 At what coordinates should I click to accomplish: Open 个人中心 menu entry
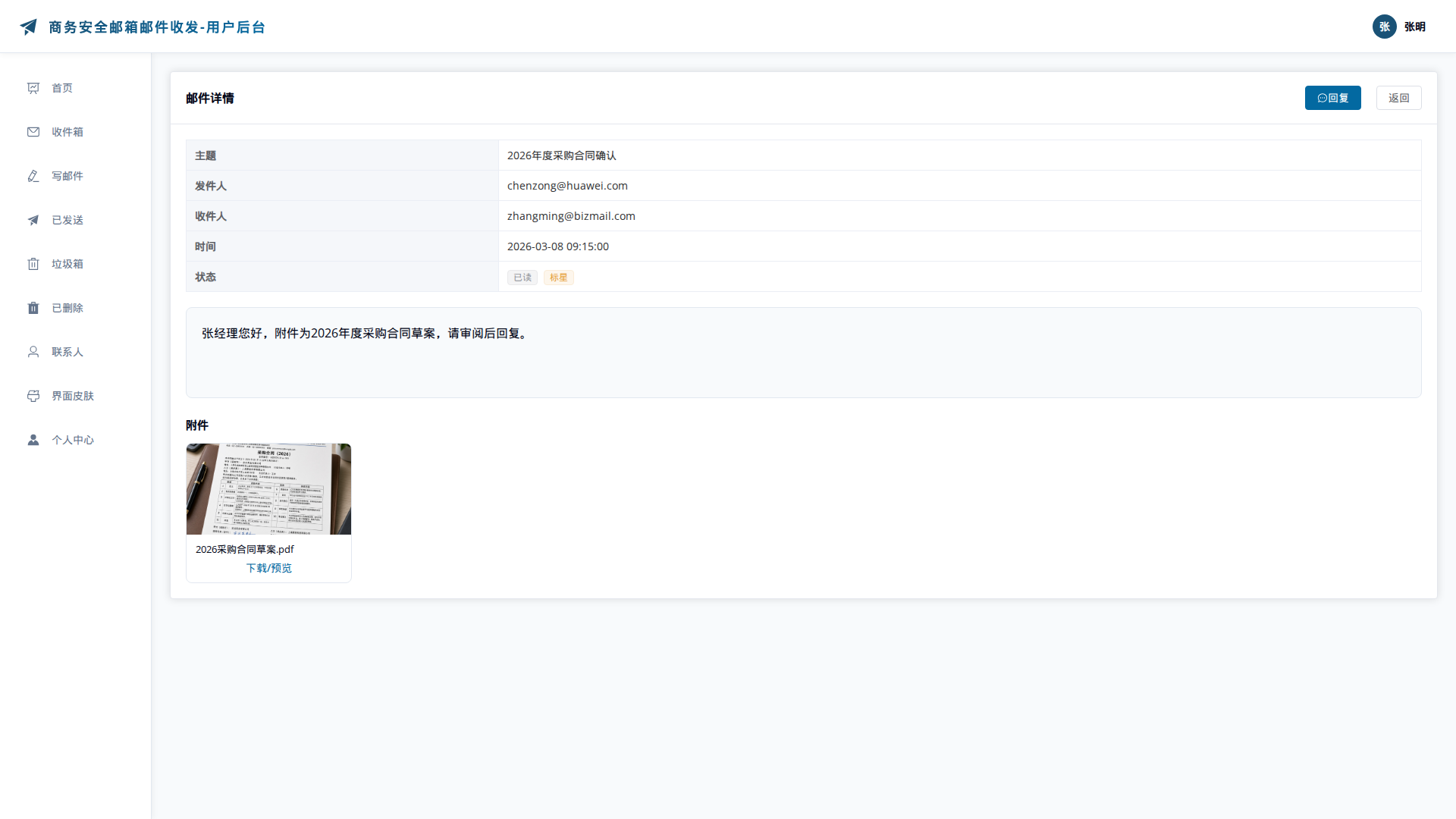pyautogui.click(x=76, y=440)
